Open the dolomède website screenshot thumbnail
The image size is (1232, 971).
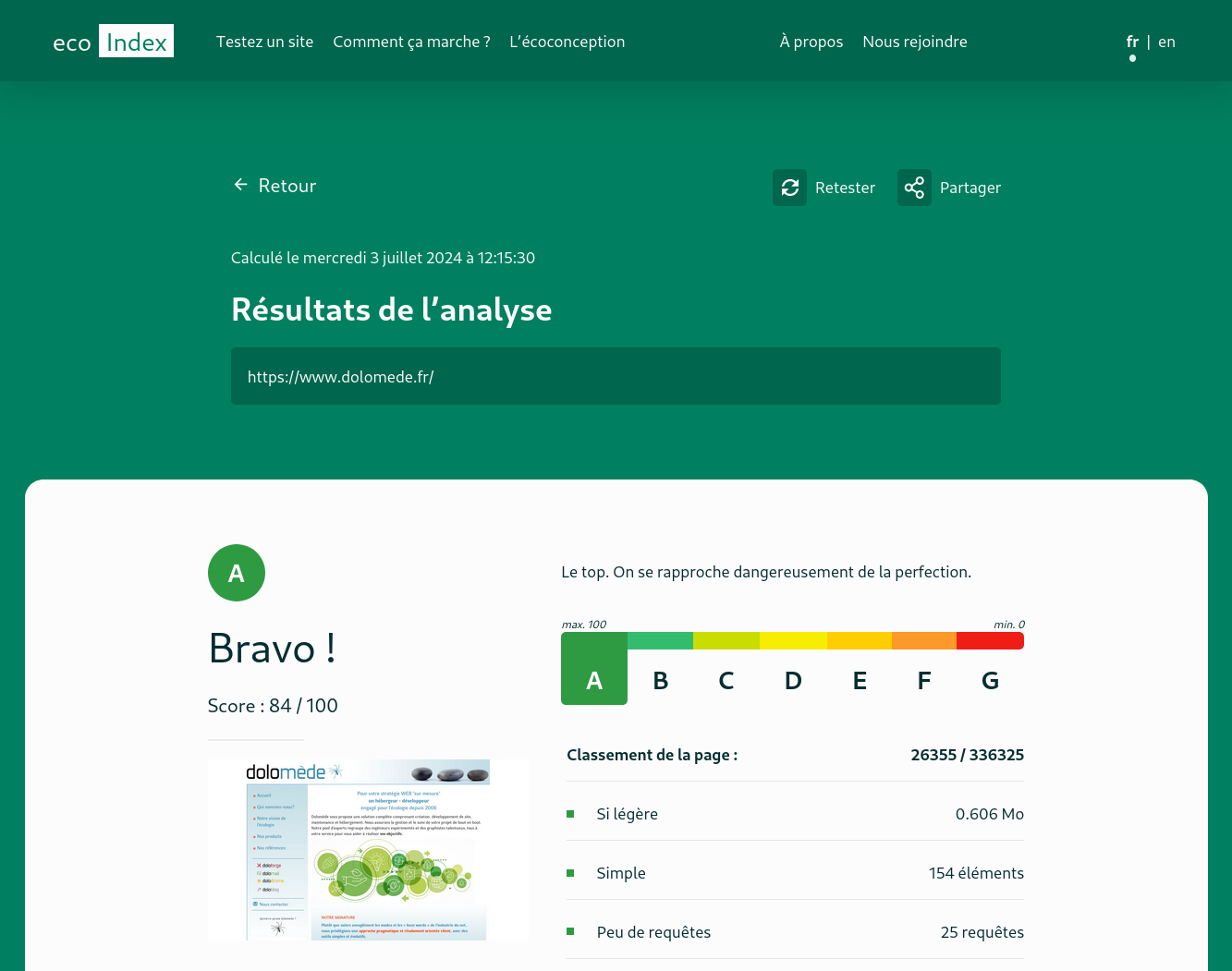coord(368,850)
